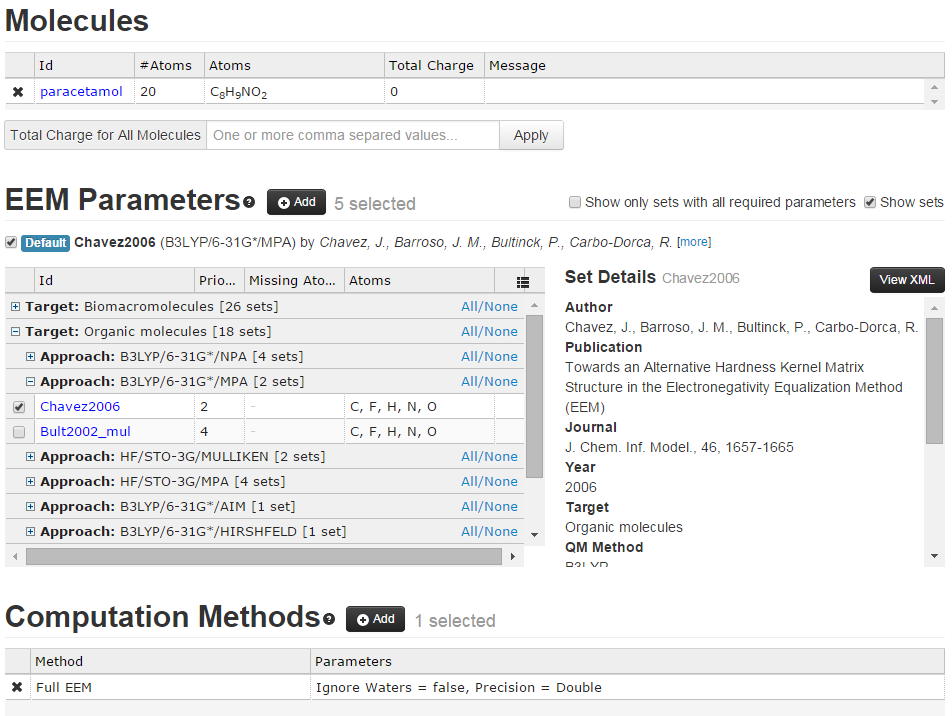
Task: Click the parameter sets vertical scrollbar thumb
Action: [534, 397]
